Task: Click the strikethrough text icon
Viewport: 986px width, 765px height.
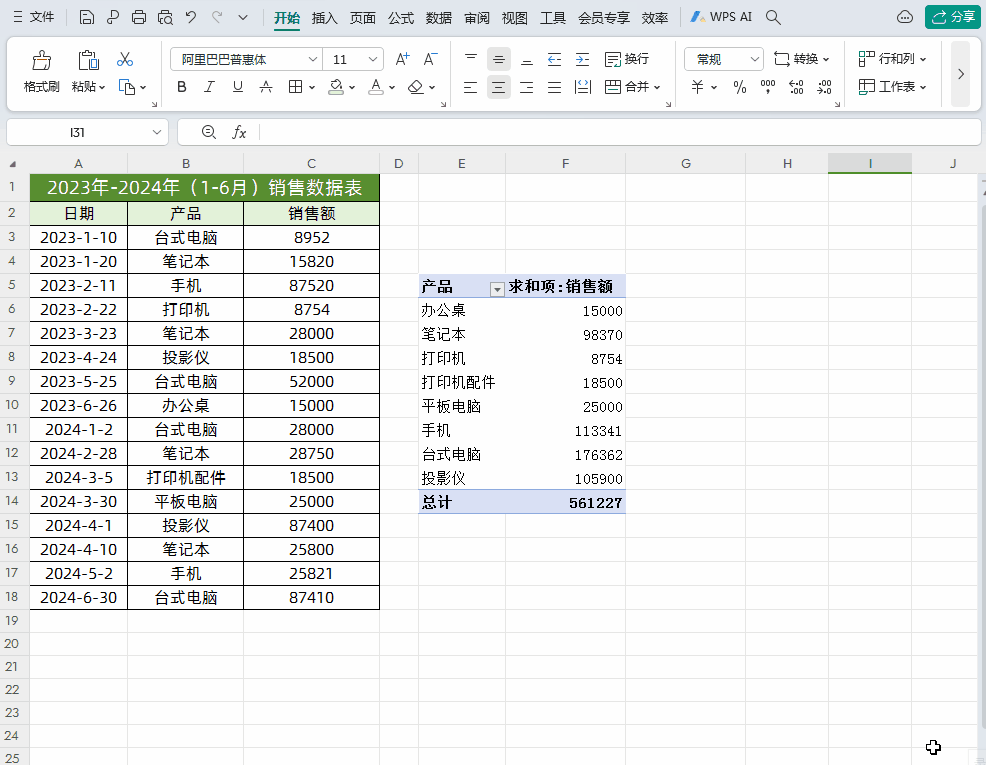Action: coord(266,87)
